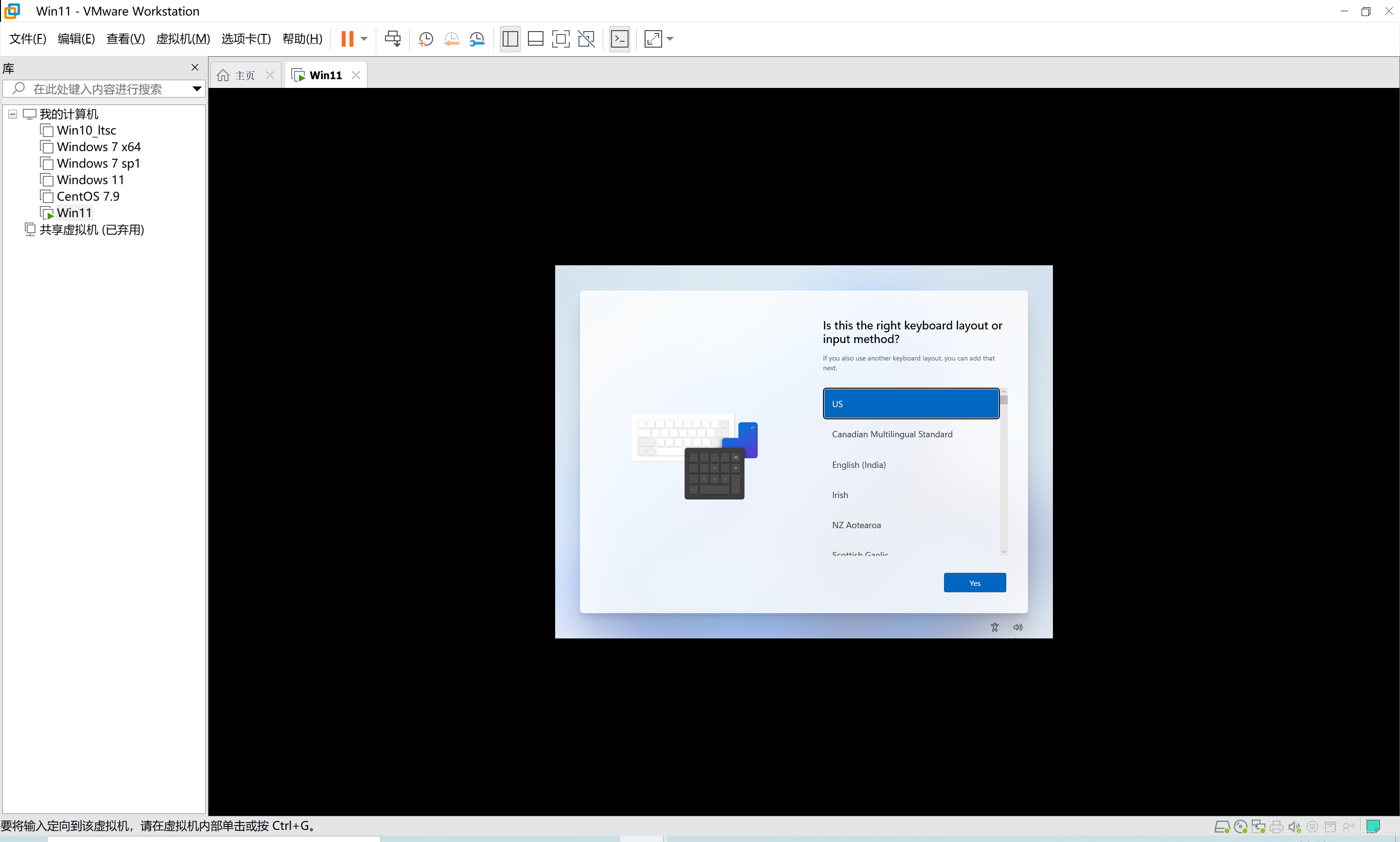Click the user with sound waves status icon

pyautogui.click(x=1349, y=826)
